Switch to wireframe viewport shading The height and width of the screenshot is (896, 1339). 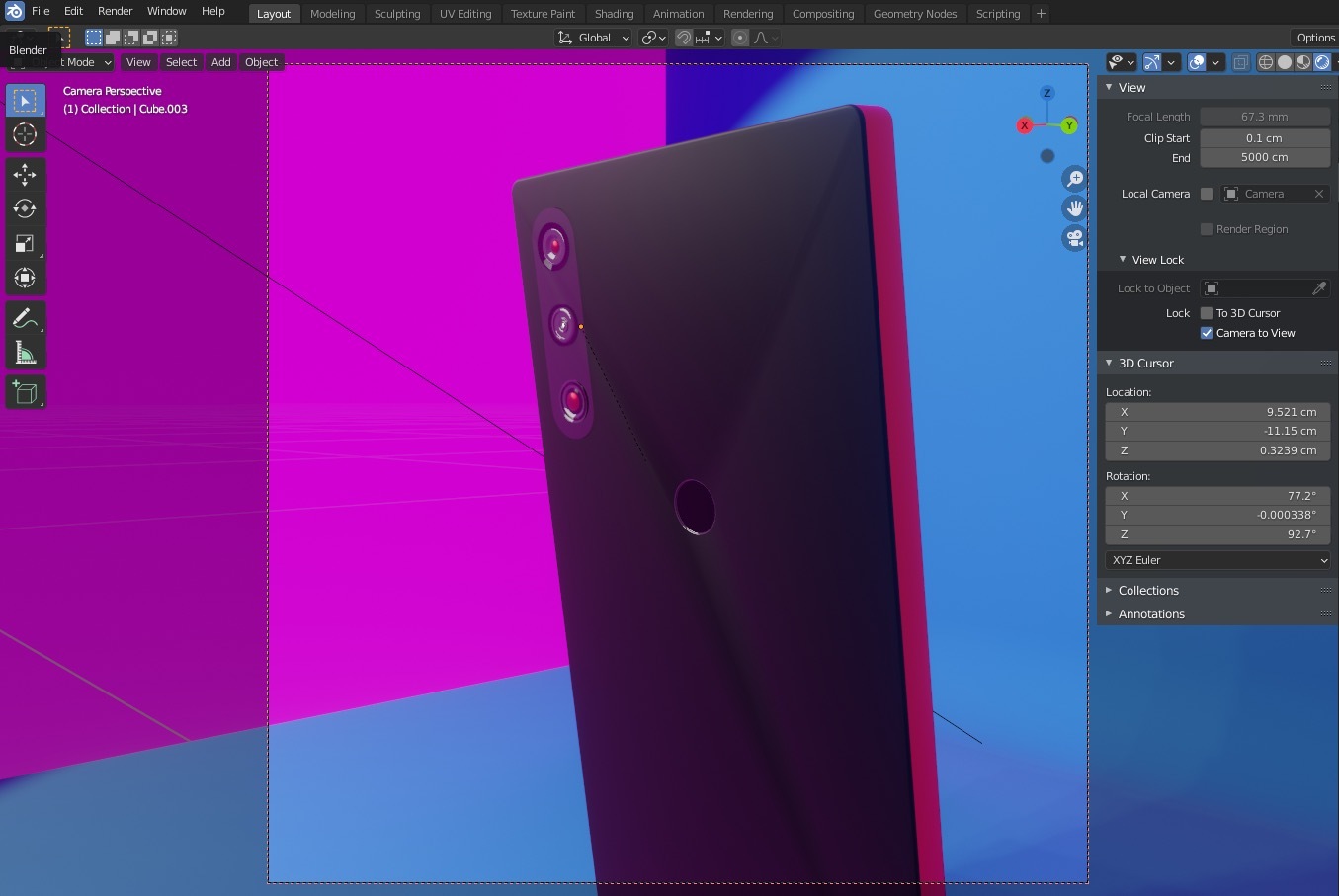[1266, 62]
